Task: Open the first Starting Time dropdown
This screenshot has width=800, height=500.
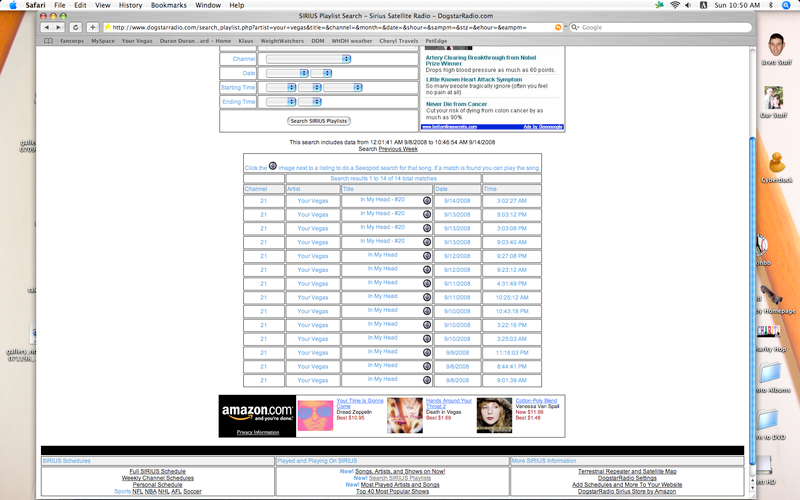Action: pyautogui.click(x=279, y=88)
